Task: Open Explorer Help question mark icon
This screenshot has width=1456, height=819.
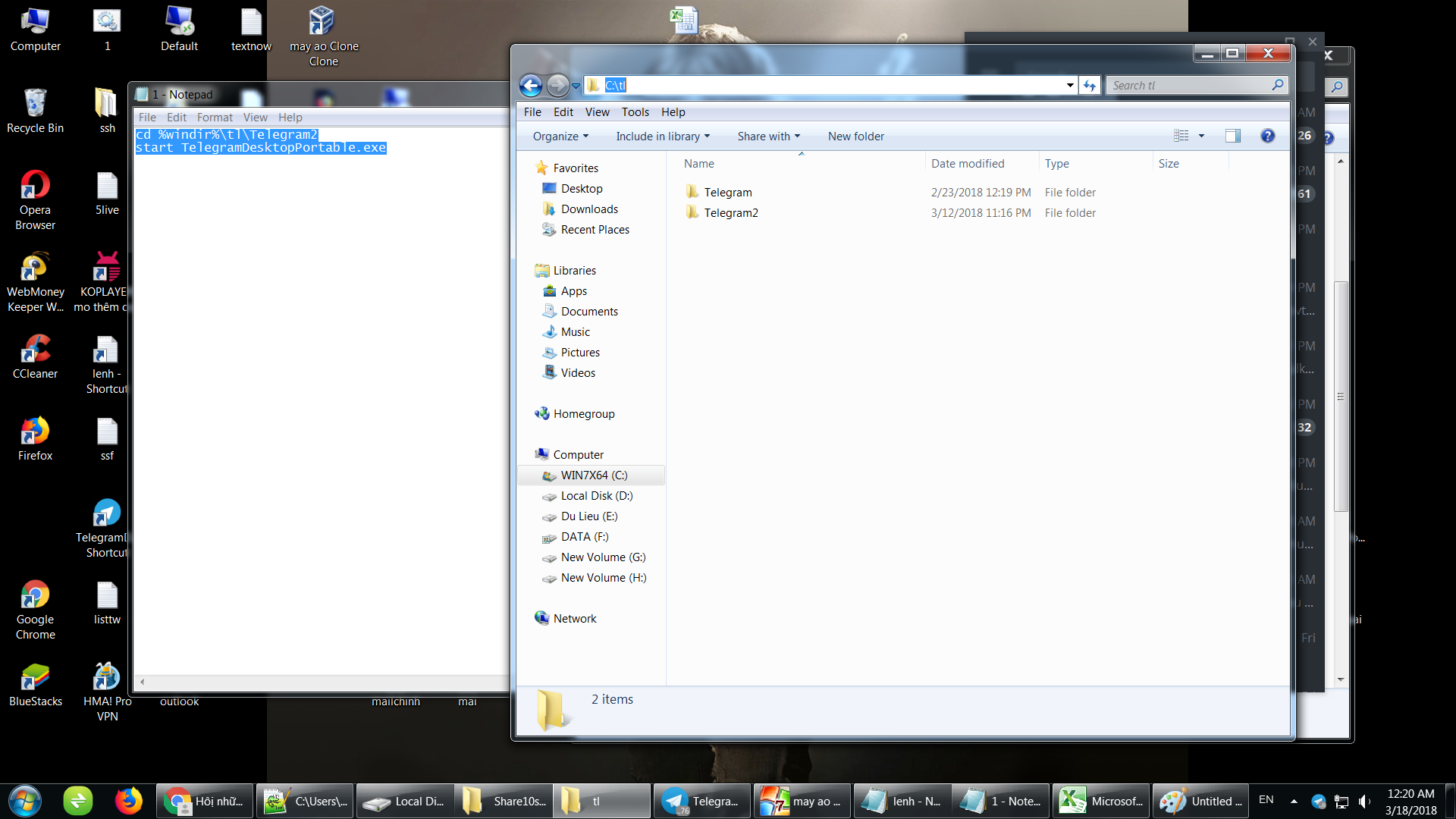Action: point(1267,136)
